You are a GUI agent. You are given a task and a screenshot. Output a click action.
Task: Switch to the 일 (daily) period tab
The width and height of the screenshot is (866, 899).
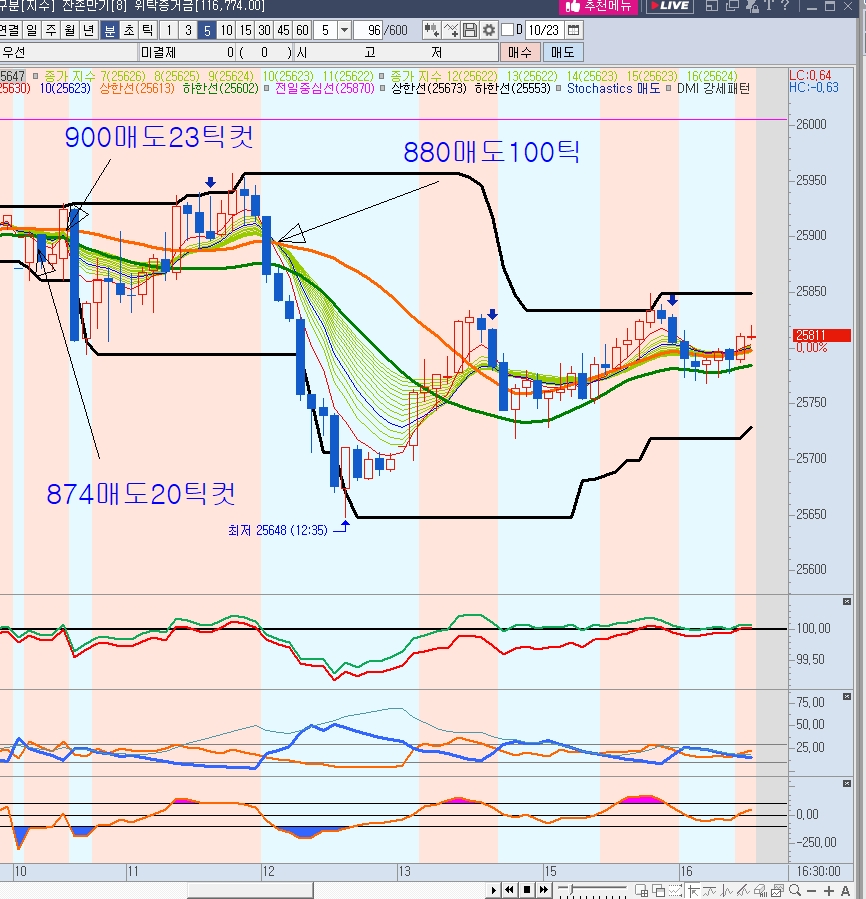click(32, 30)
